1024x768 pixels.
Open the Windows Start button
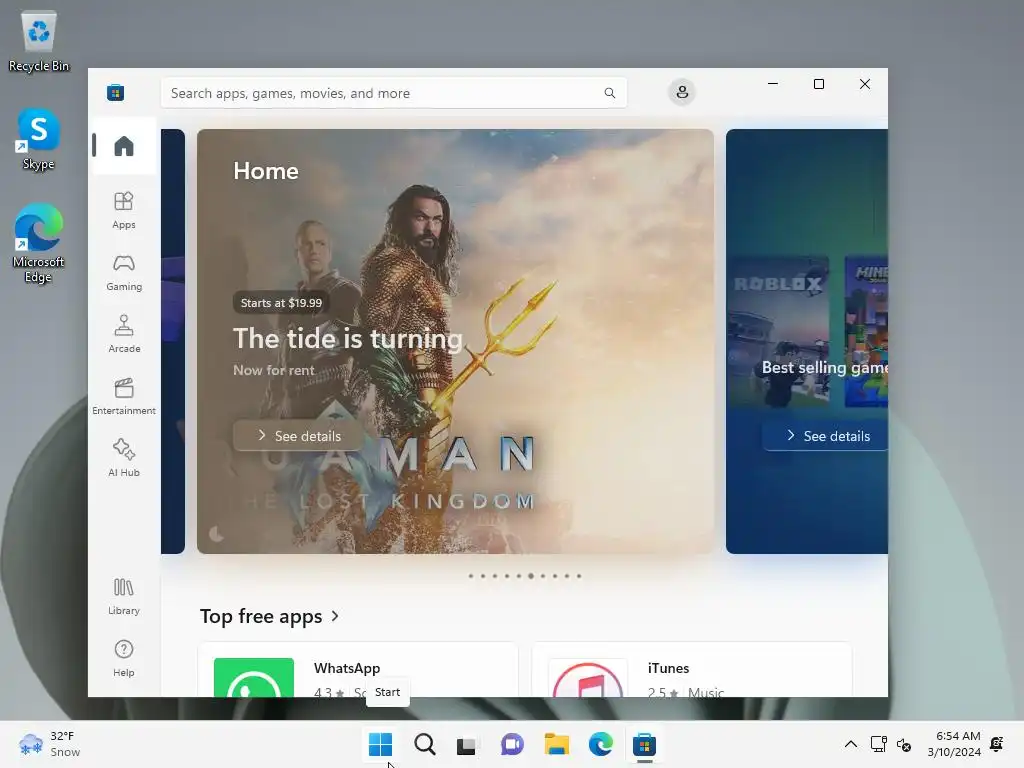[x=381, y=744]
